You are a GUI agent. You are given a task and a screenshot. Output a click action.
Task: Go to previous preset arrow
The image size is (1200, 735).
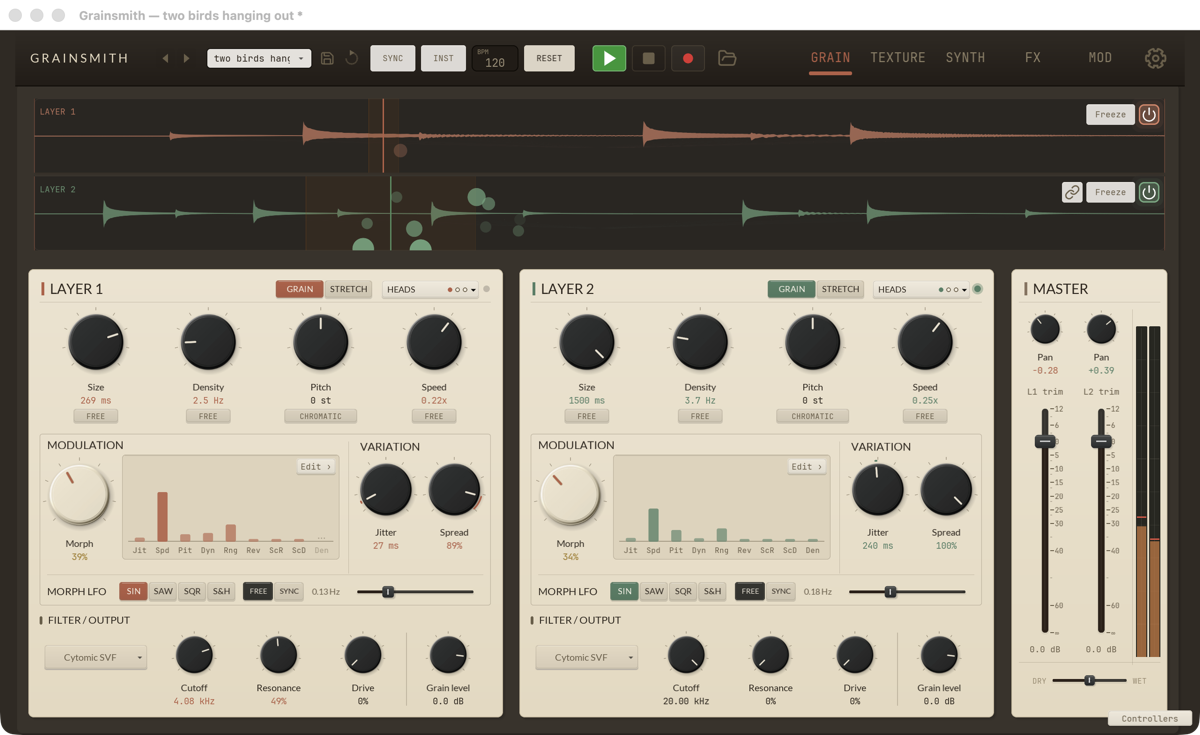pos(165,58)
